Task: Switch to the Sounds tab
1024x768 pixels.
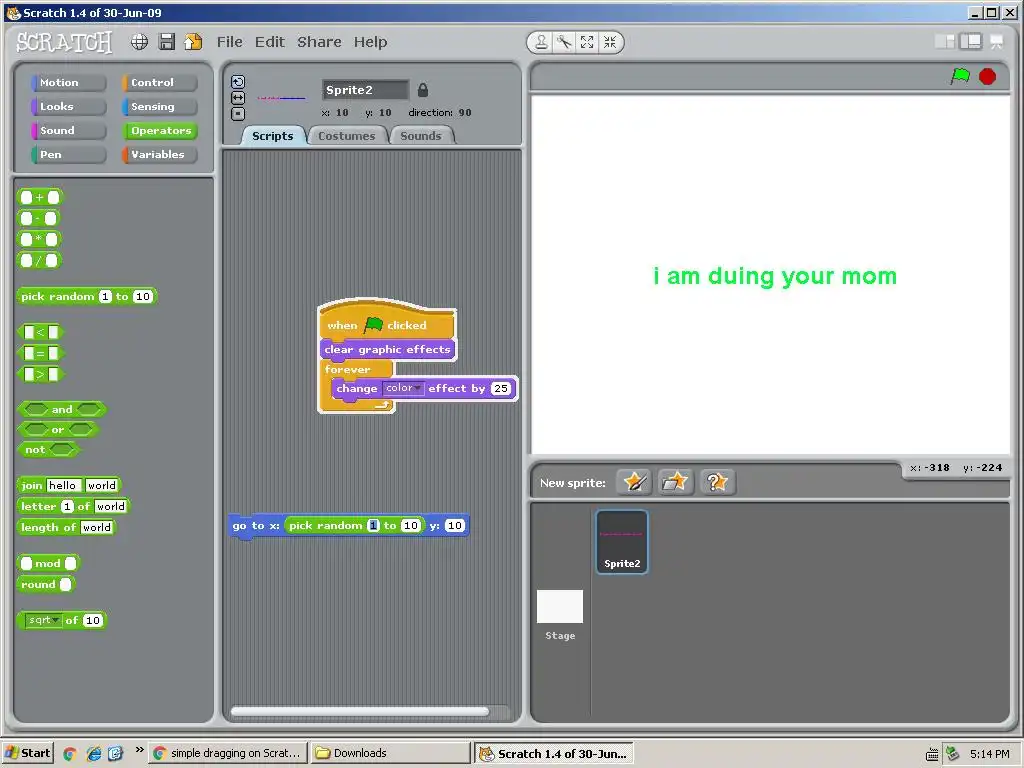Action: 421,136
